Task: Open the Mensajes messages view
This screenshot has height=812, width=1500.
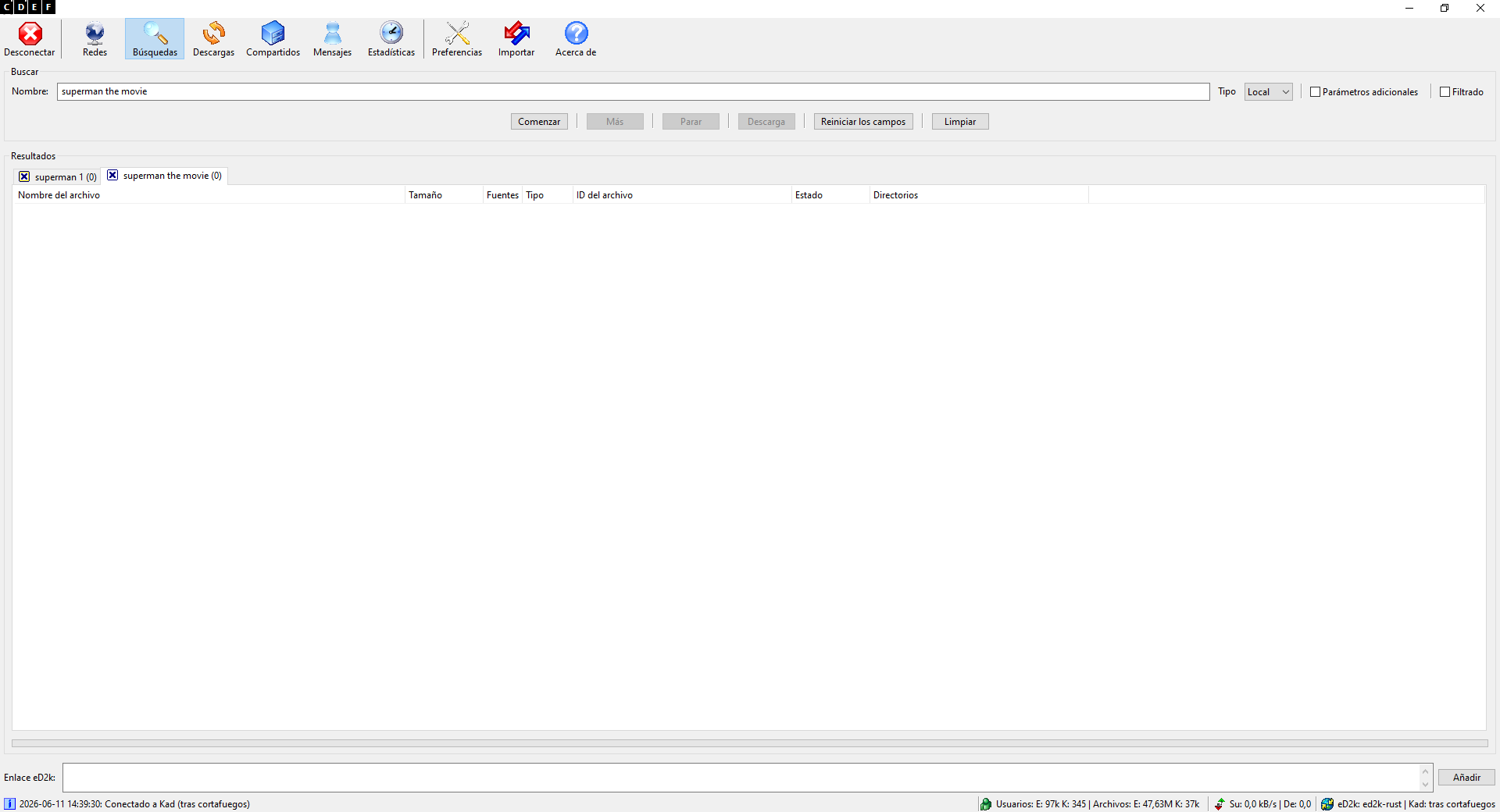Action: coord(332,39)
